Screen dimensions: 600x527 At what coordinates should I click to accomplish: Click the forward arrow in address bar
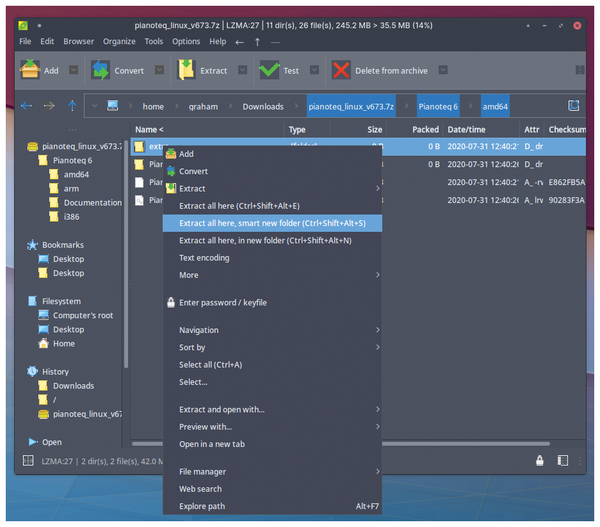[x=49, y=106]
